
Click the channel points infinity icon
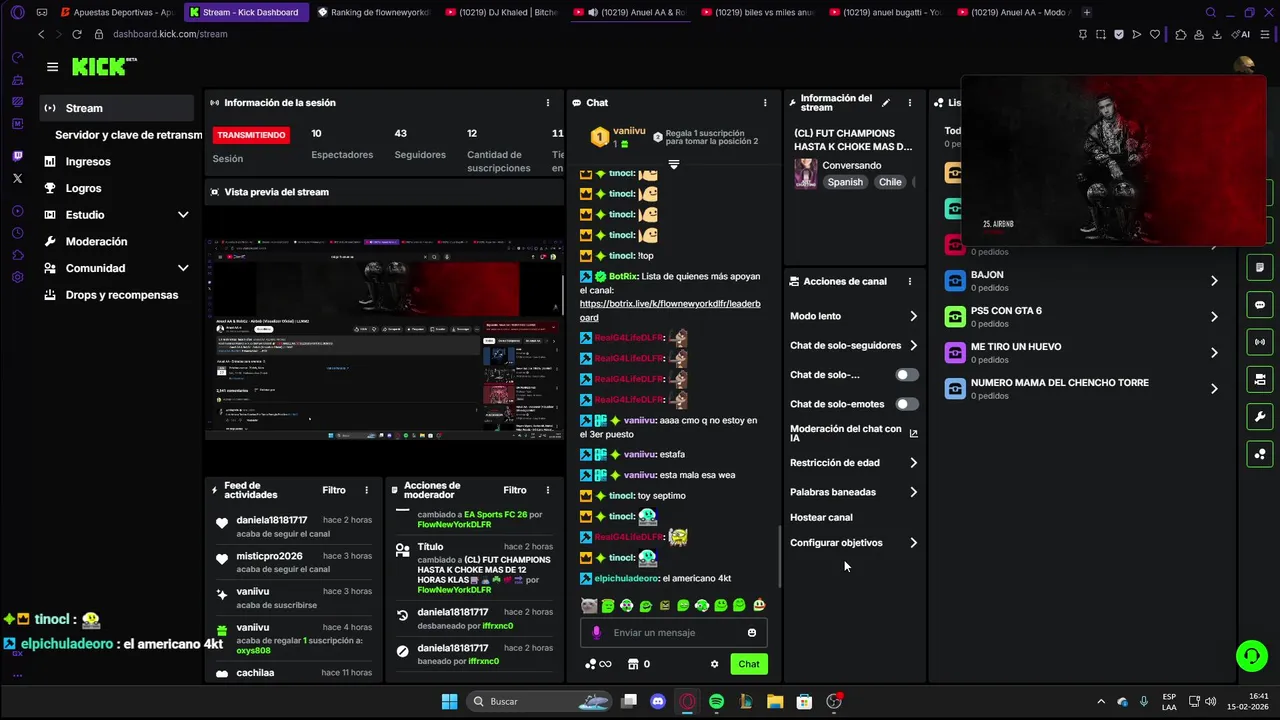(598, 664)
